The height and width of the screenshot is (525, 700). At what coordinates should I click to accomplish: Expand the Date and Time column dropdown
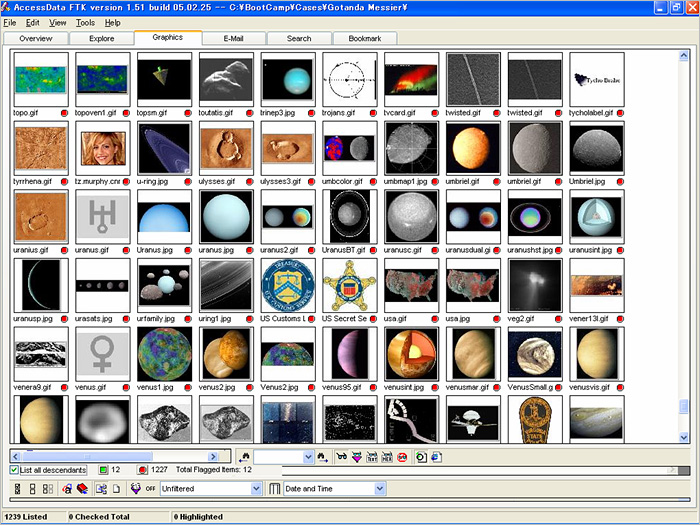[379, 489]
